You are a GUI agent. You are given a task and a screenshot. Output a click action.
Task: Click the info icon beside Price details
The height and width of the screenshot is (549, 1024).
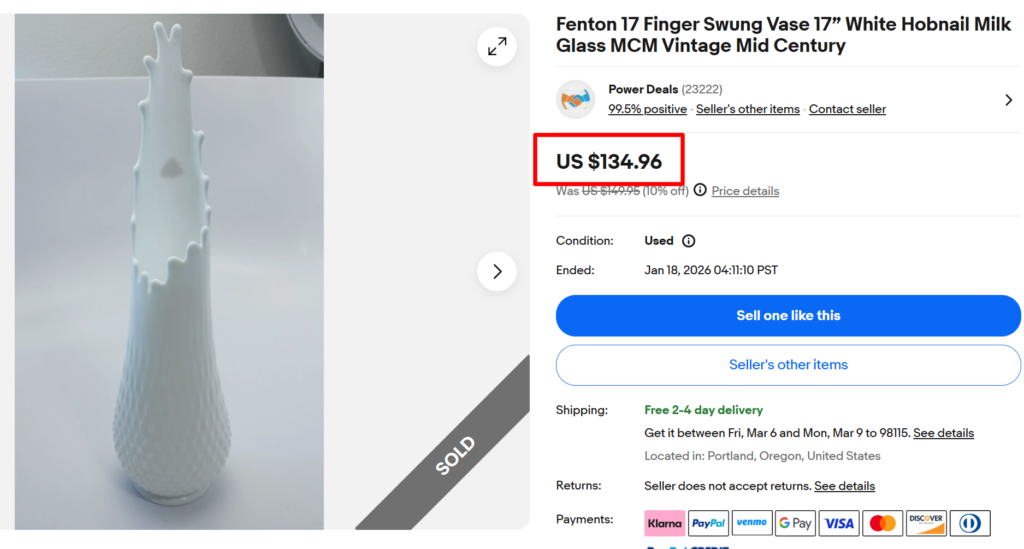pos(700,190)
